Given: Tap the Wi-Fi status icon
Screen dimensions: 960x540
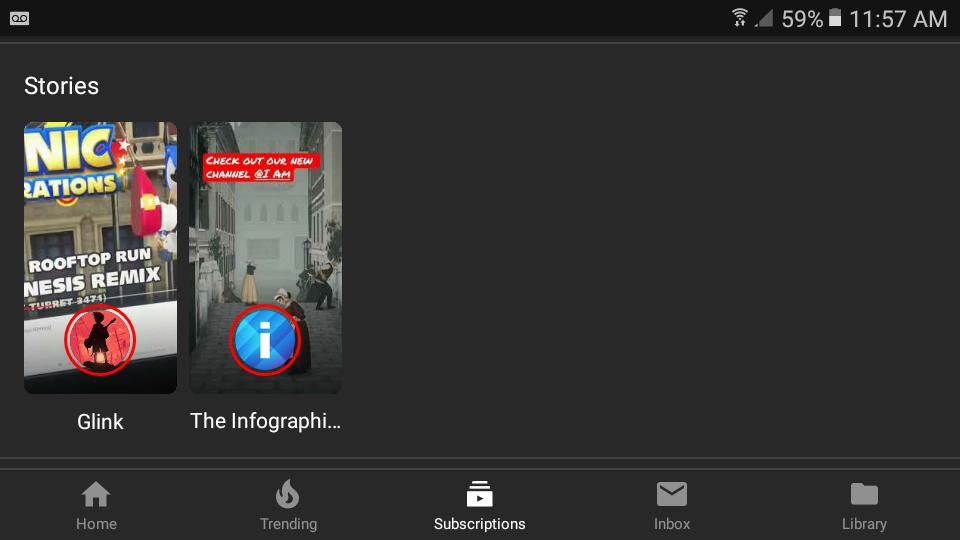Looking at the screenshot, I should point(740,18).
